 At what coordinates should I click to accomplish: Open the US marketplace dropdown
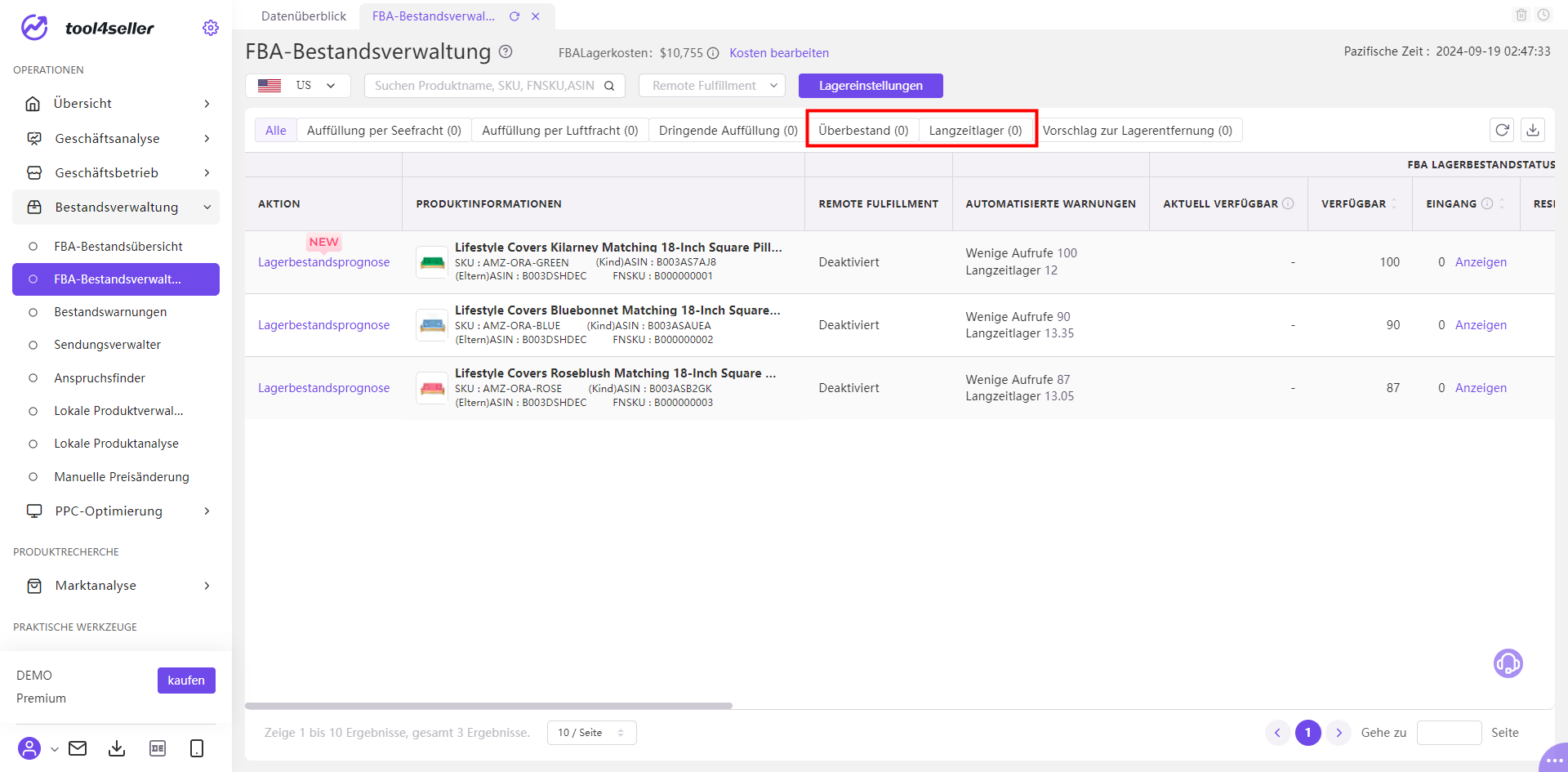298,86
